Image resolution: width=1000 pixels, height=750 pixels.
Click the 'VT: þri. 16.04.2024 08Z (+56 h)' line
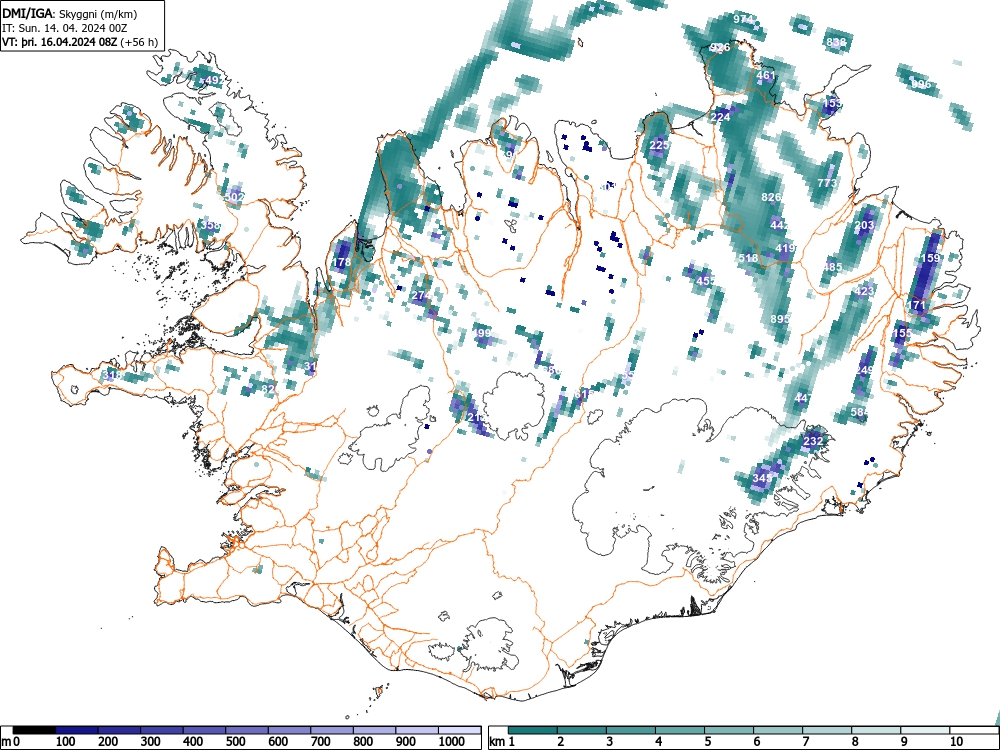click(80, 42)
